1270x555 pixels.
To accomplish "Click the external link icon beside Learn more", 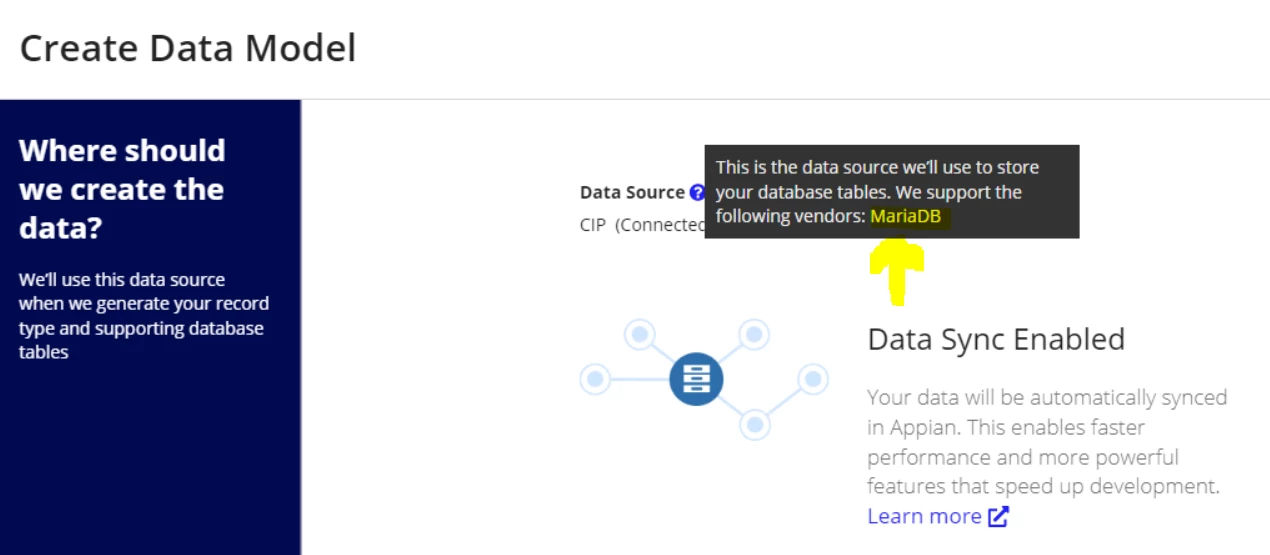I will pos(998,516).
